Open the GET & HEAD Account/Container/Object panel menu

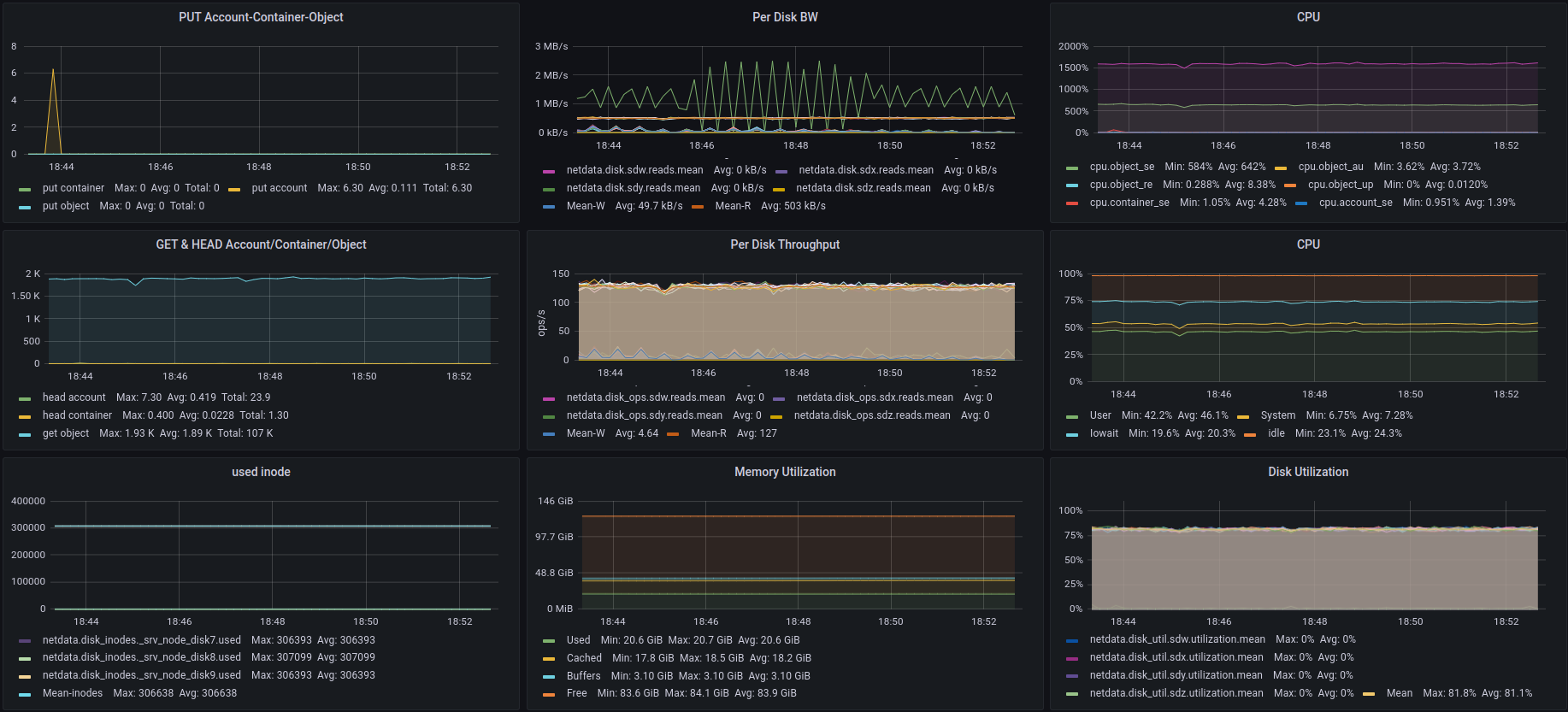click(x=261, y=244)
